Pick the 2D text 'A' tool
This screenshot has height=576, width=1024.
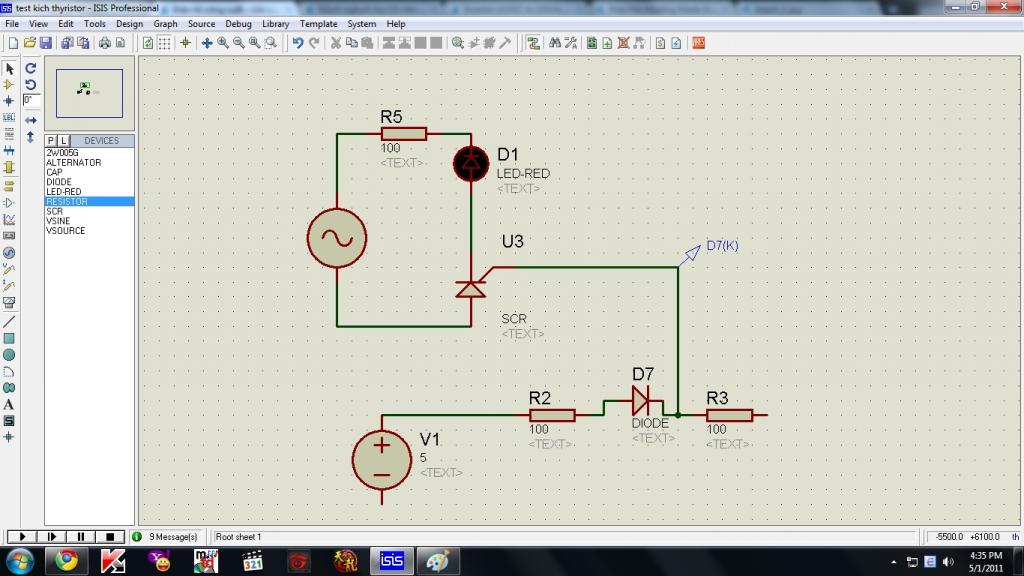(8, 405)
